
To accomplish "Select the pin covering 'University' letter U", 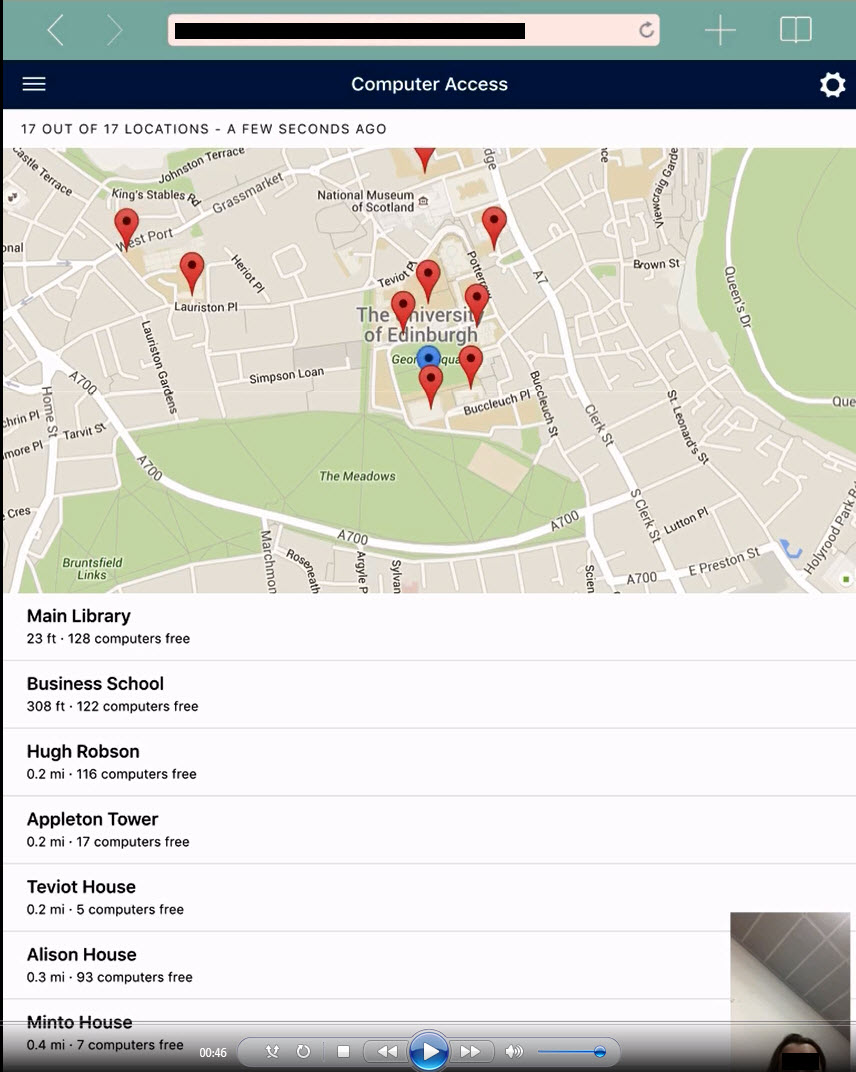I will pos(403,311).
